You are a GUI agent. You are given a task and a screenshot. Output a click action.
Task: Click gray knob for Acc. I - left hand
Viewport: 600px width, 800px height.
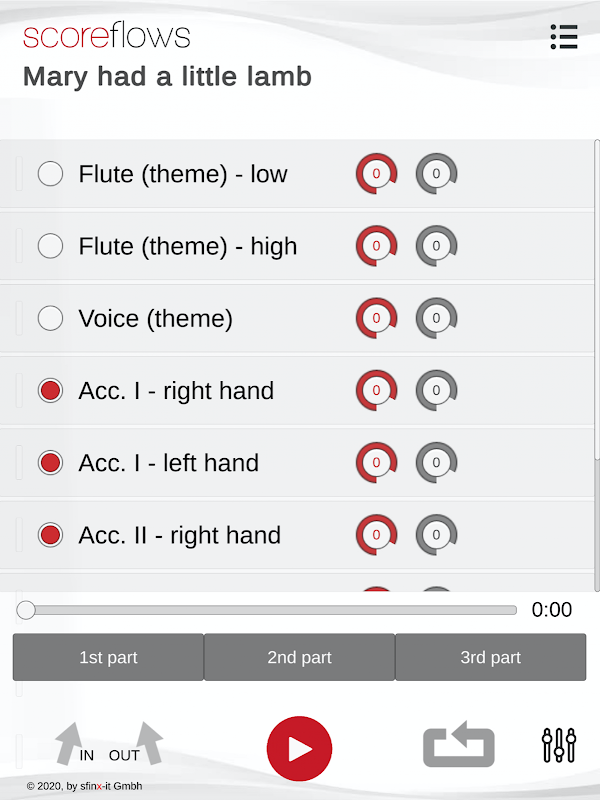(x=436, y=462)
